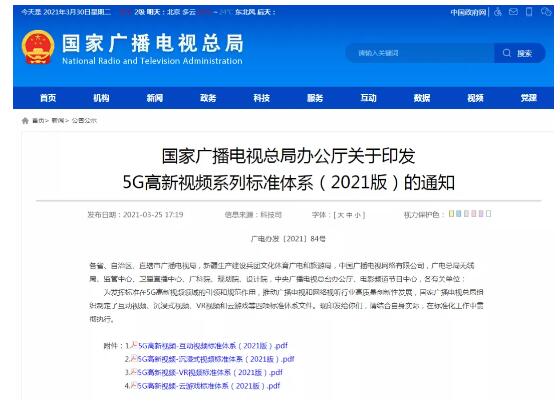Click the WeChat icon in header
Image resolution: width=560 pixels, height=402 pixels.
tap(546, 12)
